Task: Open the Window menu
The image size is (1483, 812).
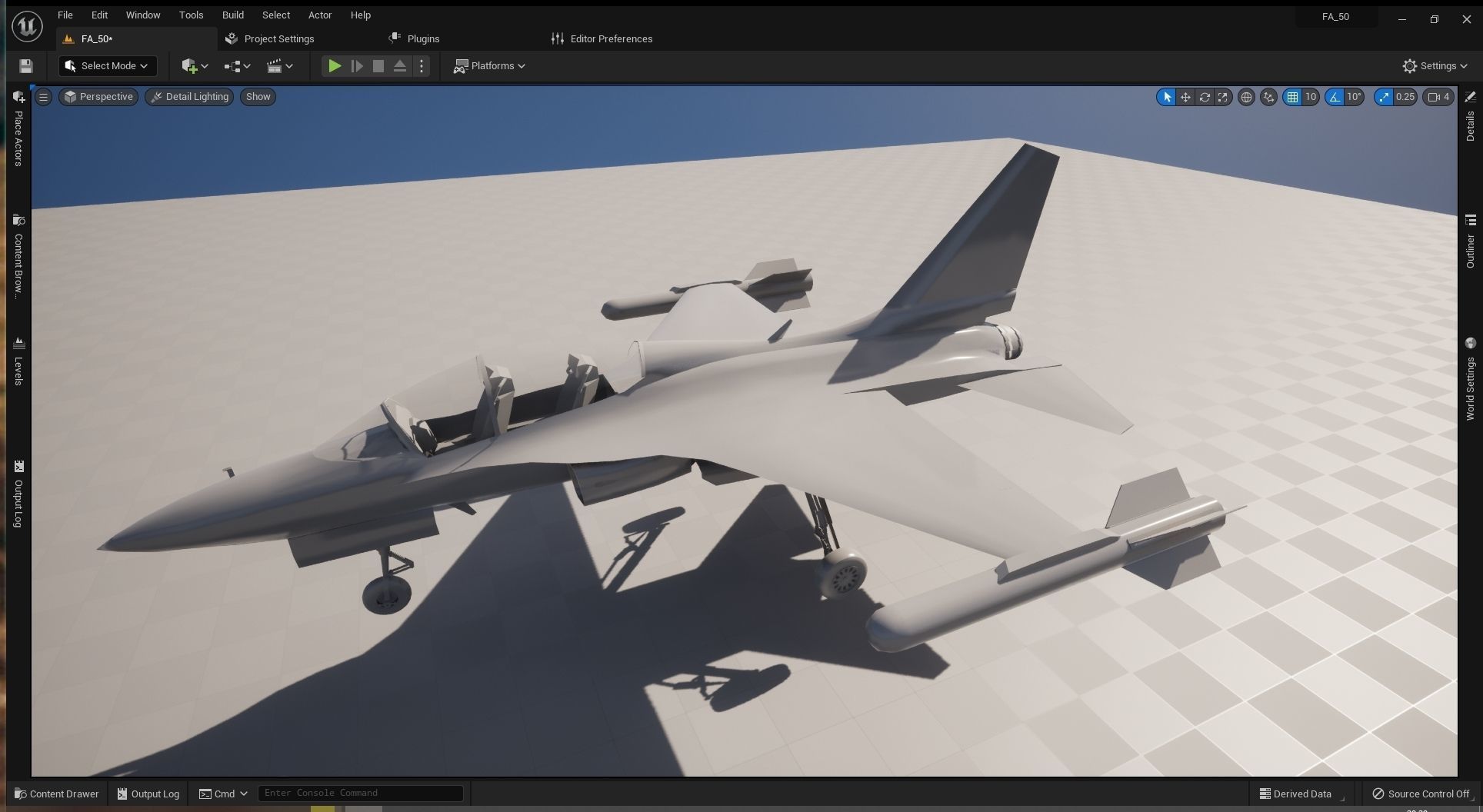Action: (x=143, y=15)
